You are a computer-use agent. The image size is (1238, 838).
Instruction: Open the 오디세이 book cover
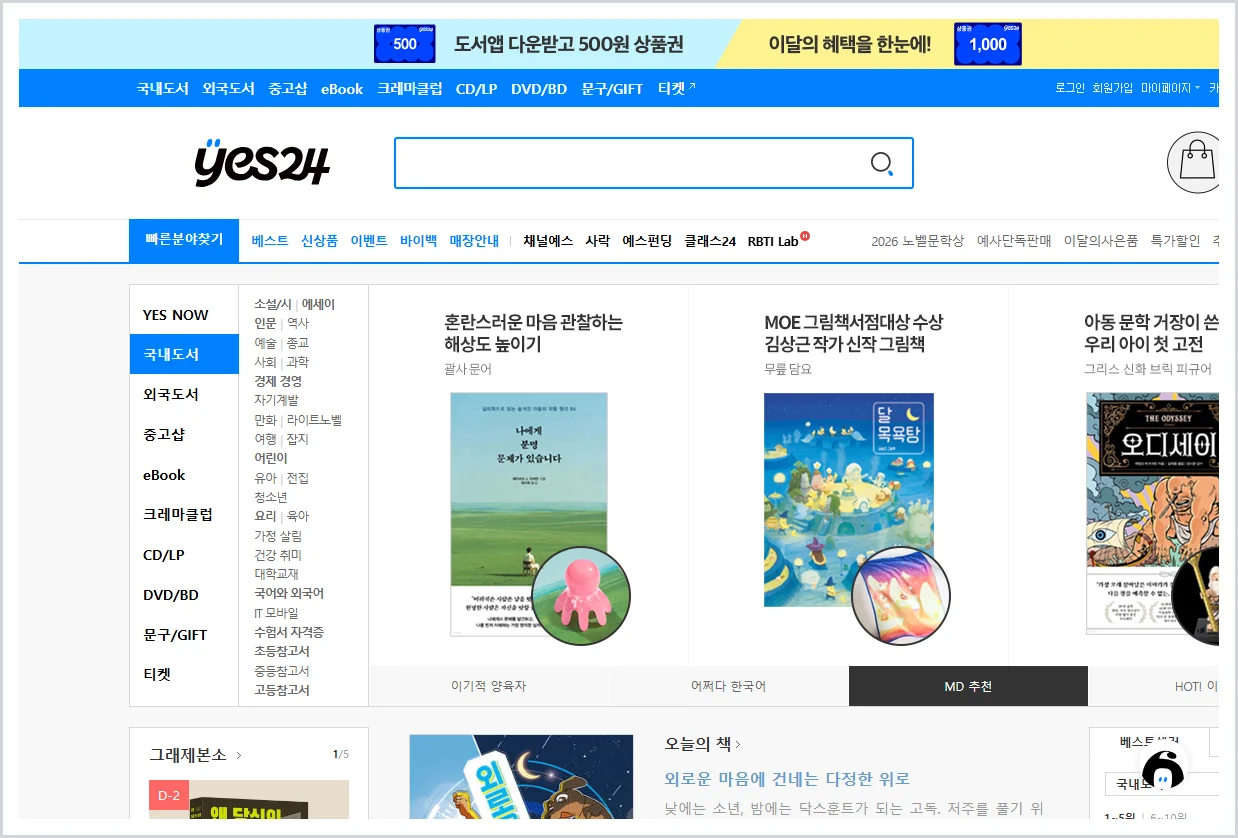click(x=1152, y=513)
